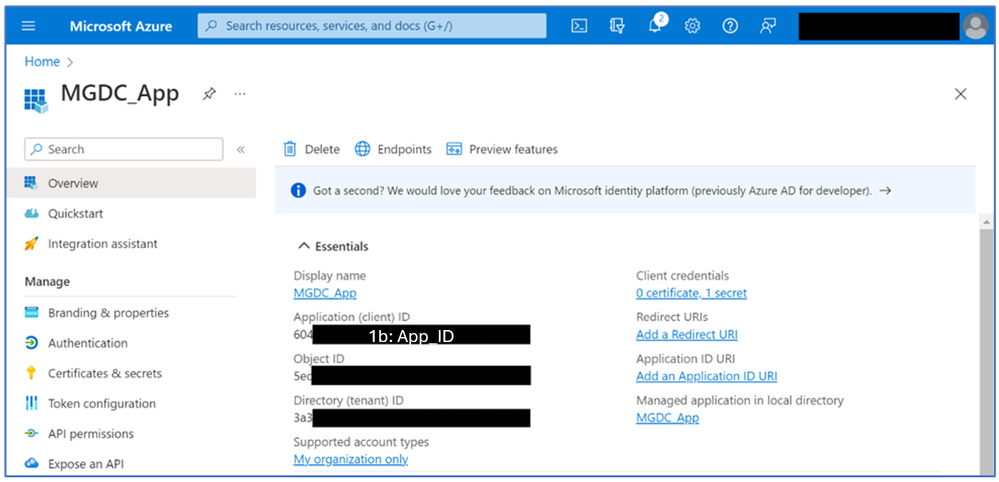The height and width of the screenshot is (482, 999).
Task: Open the user account avatar
Action: pos(975,26)
